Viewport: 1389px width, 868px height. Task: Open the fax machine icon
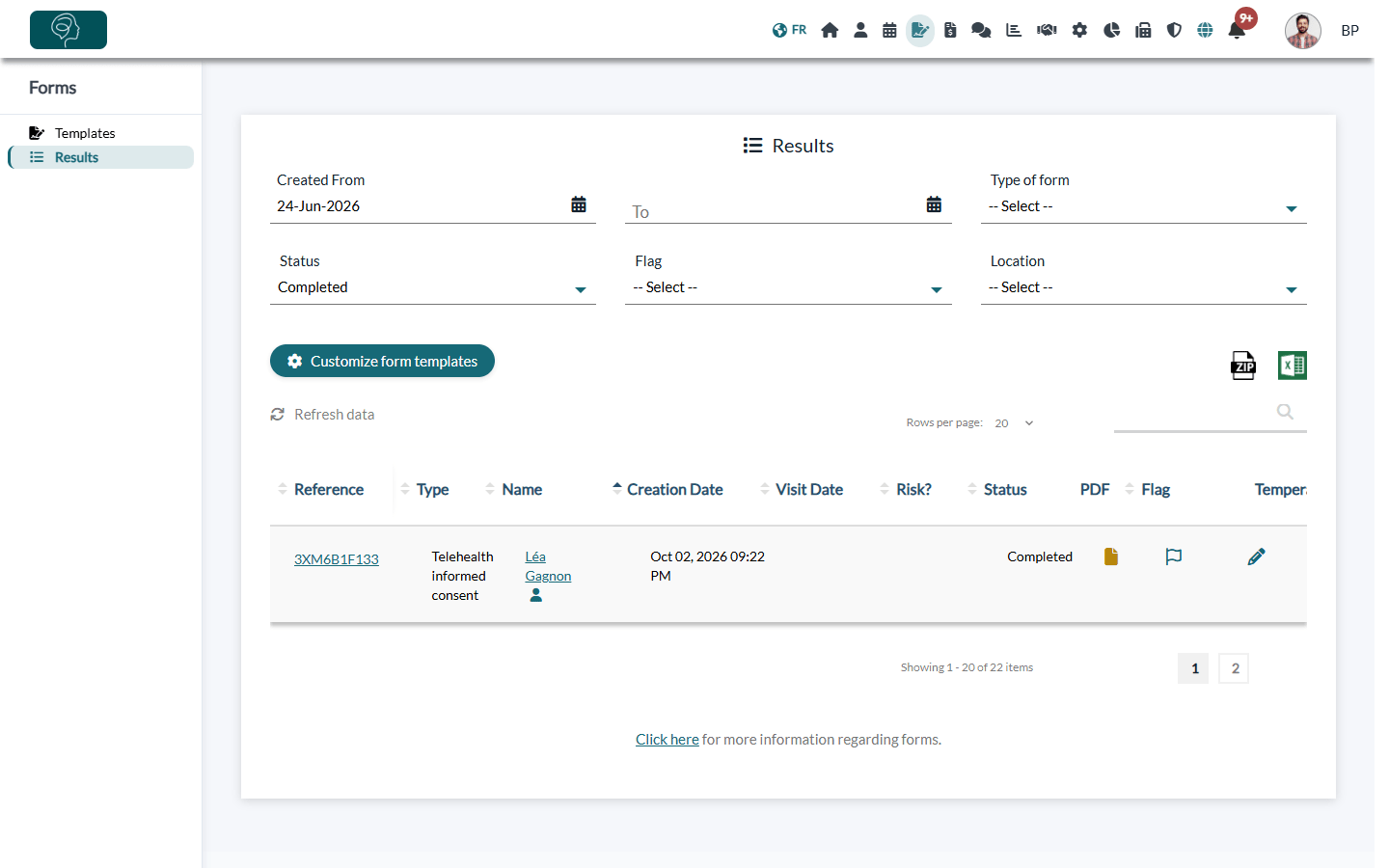[x=1143, y=30]
